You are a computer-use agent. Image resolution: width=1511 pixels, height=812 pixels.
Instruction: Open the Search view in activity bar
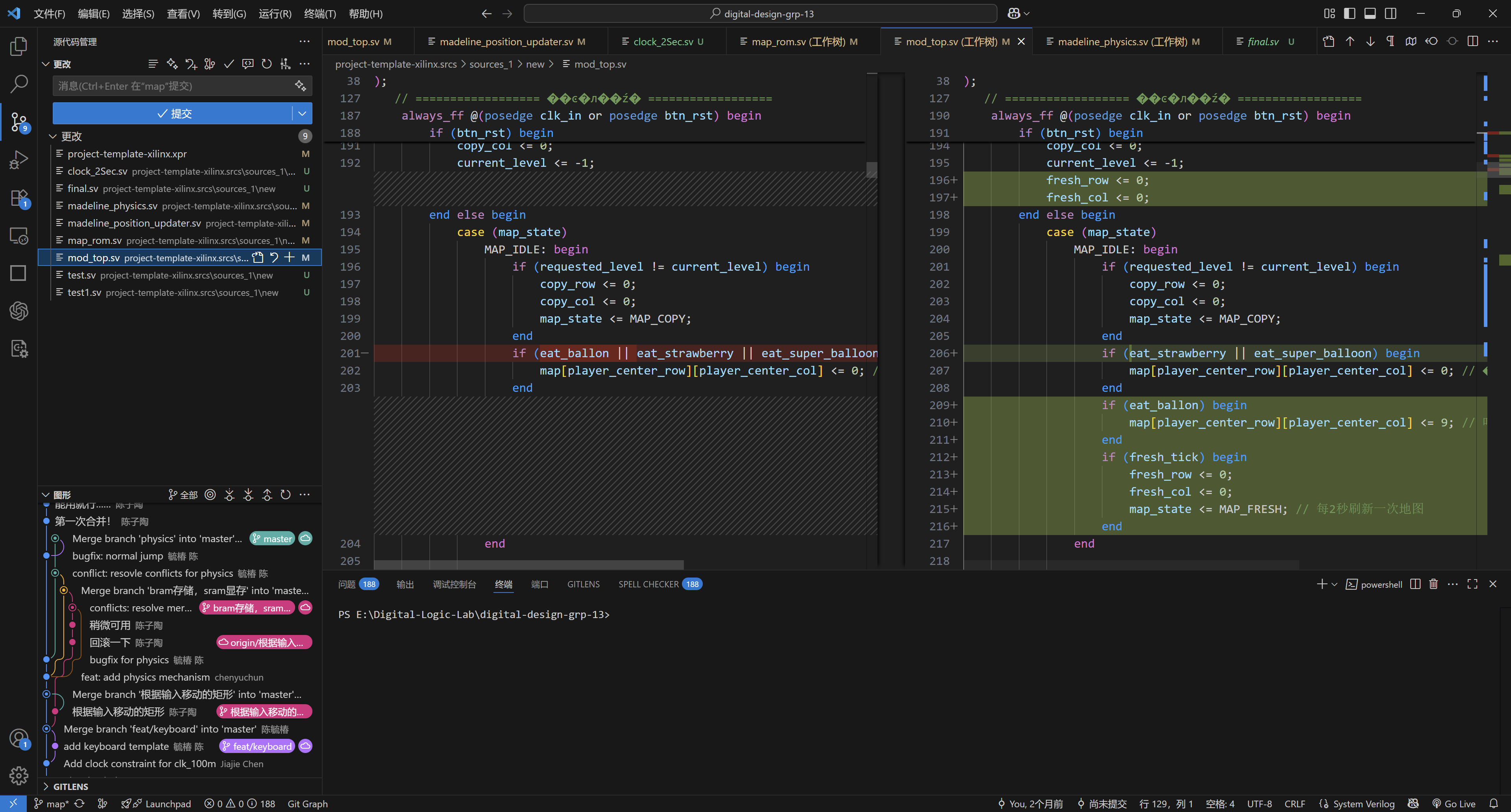pyautogui.click(x=19, y=84)
